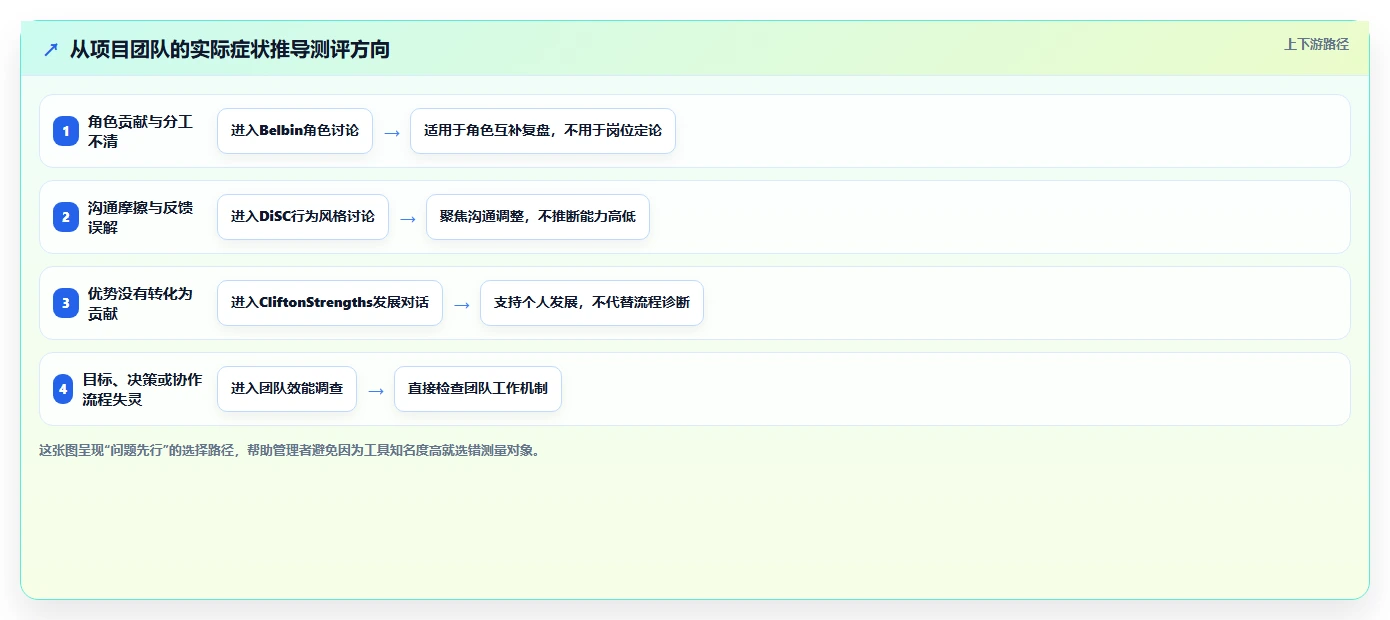
Task: Click the title 从项目团队的实际症状推导测评方向
Action: pyautogui.click(x=229, y=49)
